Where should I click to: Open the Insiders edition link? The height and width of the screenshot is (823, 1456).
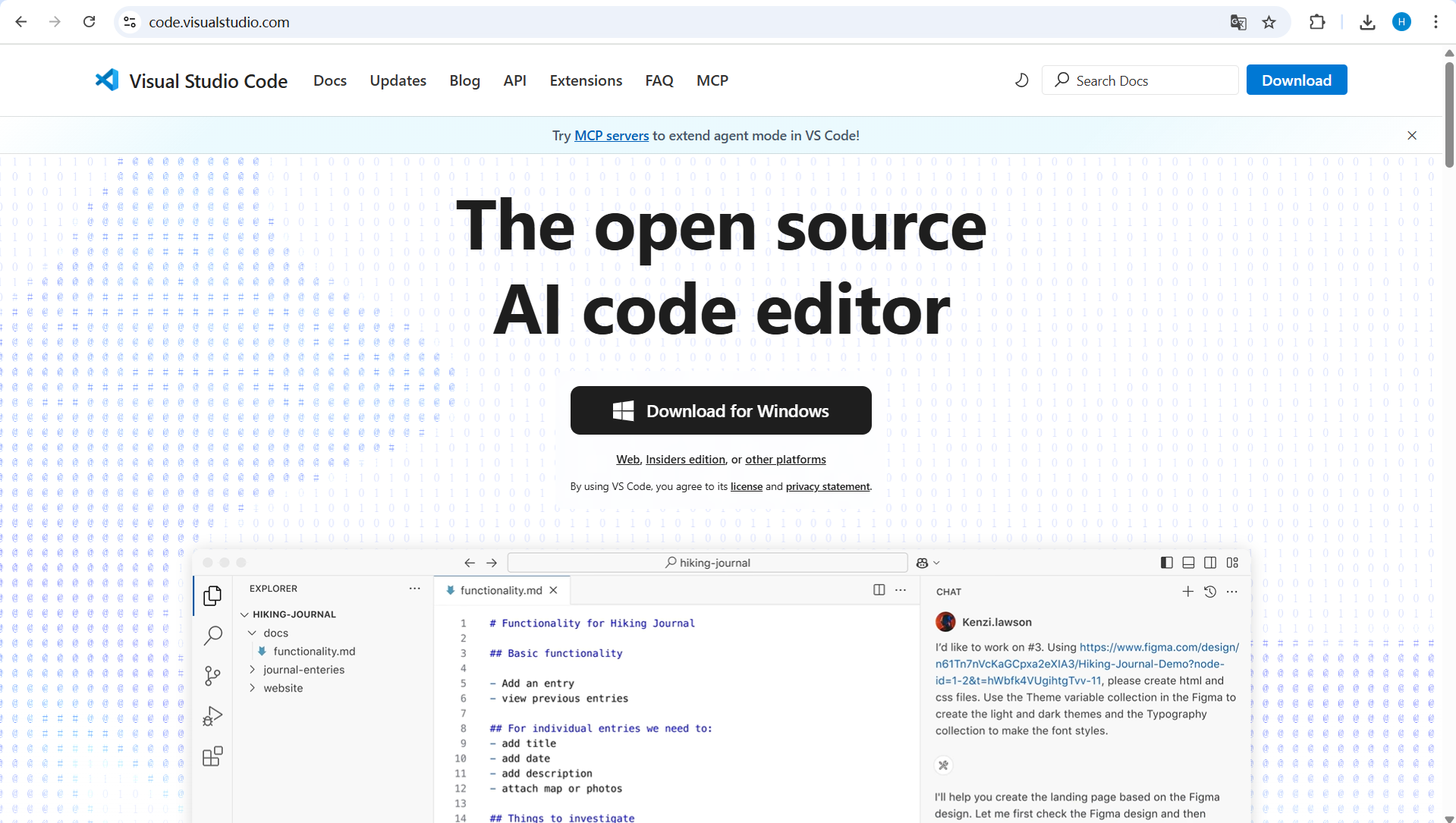click(685, 459)
